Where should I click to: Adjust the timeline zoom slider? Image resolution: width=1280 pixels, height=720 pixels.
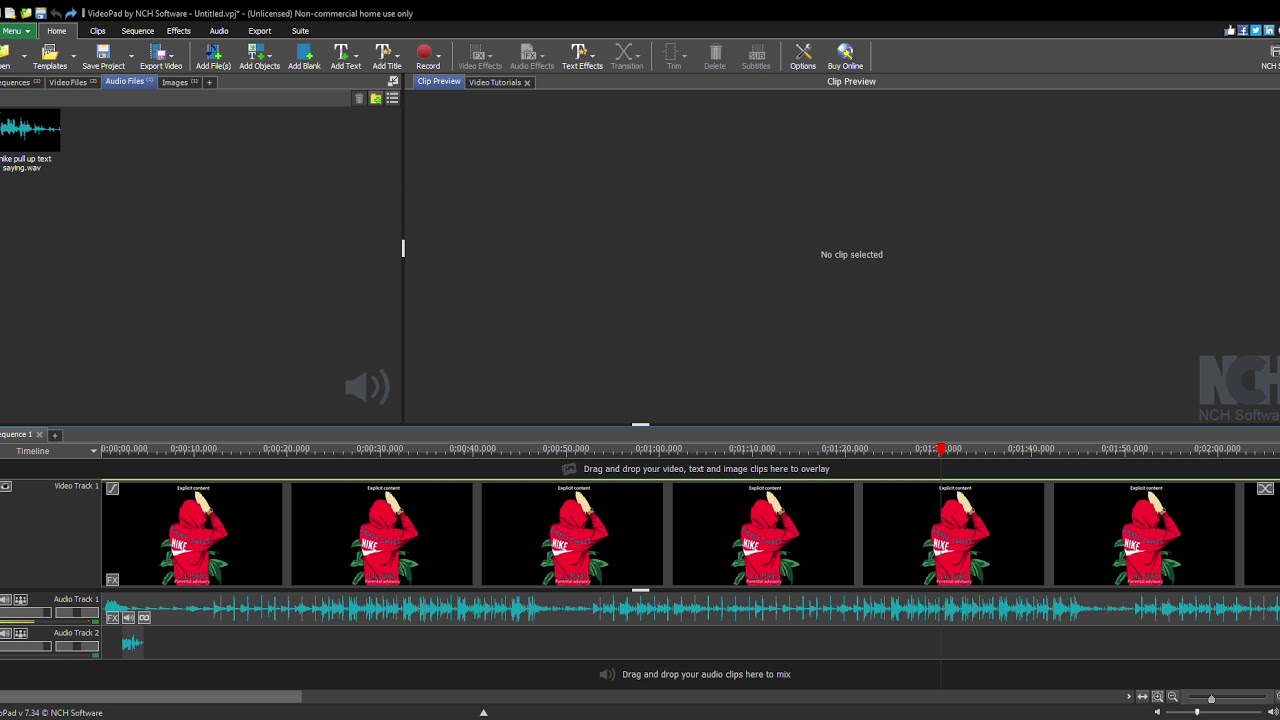[1211, 698]
